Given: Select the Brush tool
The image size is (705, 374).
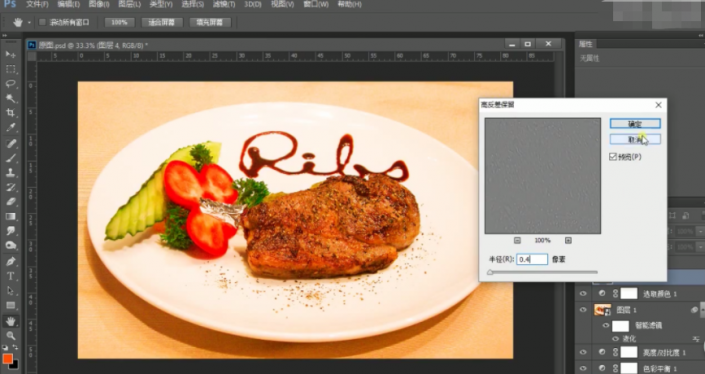Looking at the screenshot, I should click(10, 158).
